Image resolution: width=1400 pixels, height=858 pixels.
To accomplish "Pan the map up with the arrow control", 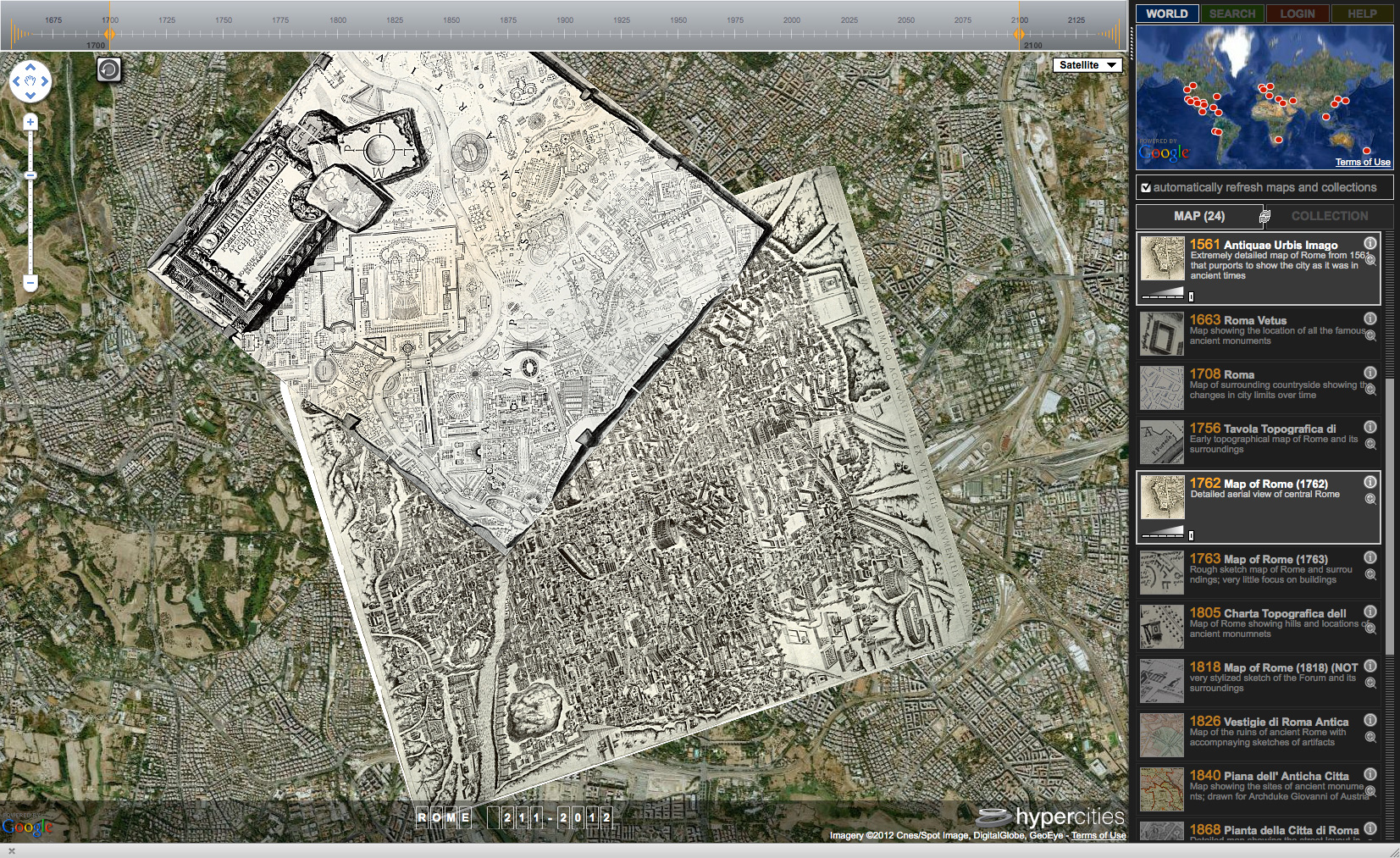I will pyautogui.click(x=30, y=67).
